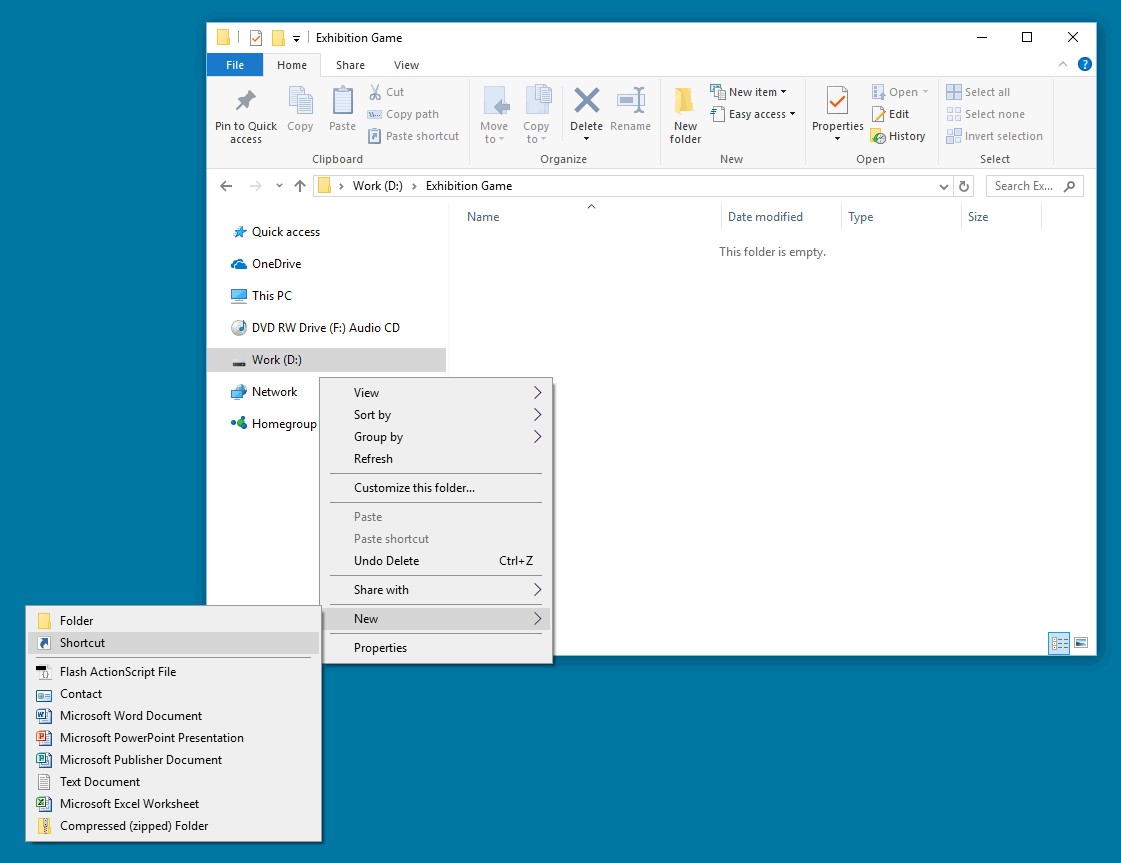Click the new folder icon in title bar
This screenshot has height=863, width=1121.
278,38
